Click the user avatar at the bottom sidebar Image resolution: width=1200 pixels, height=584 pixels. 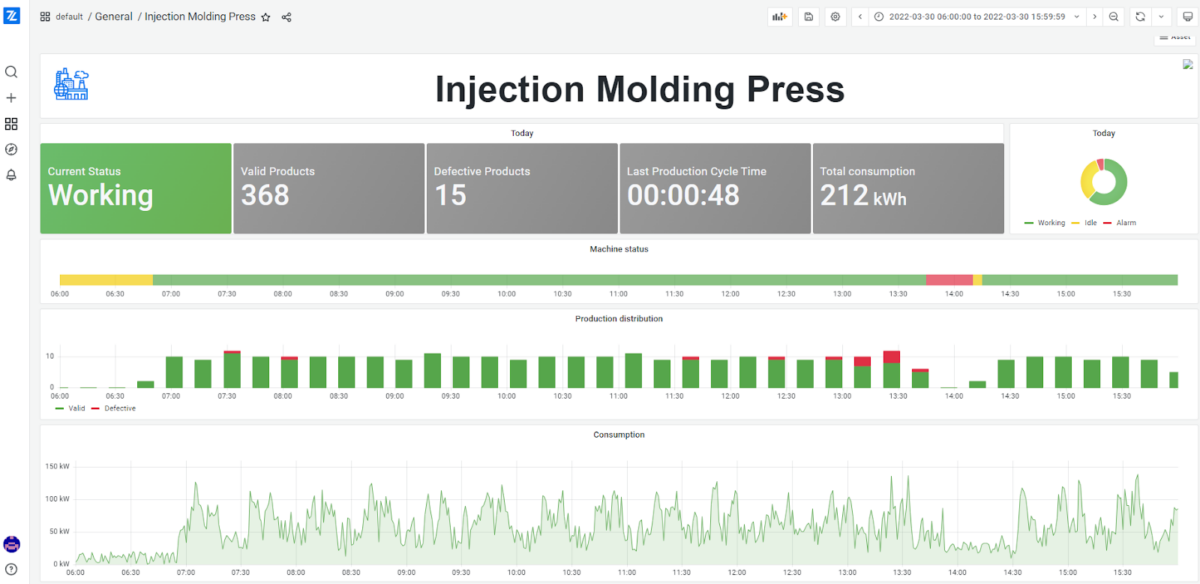pos(11,544)
